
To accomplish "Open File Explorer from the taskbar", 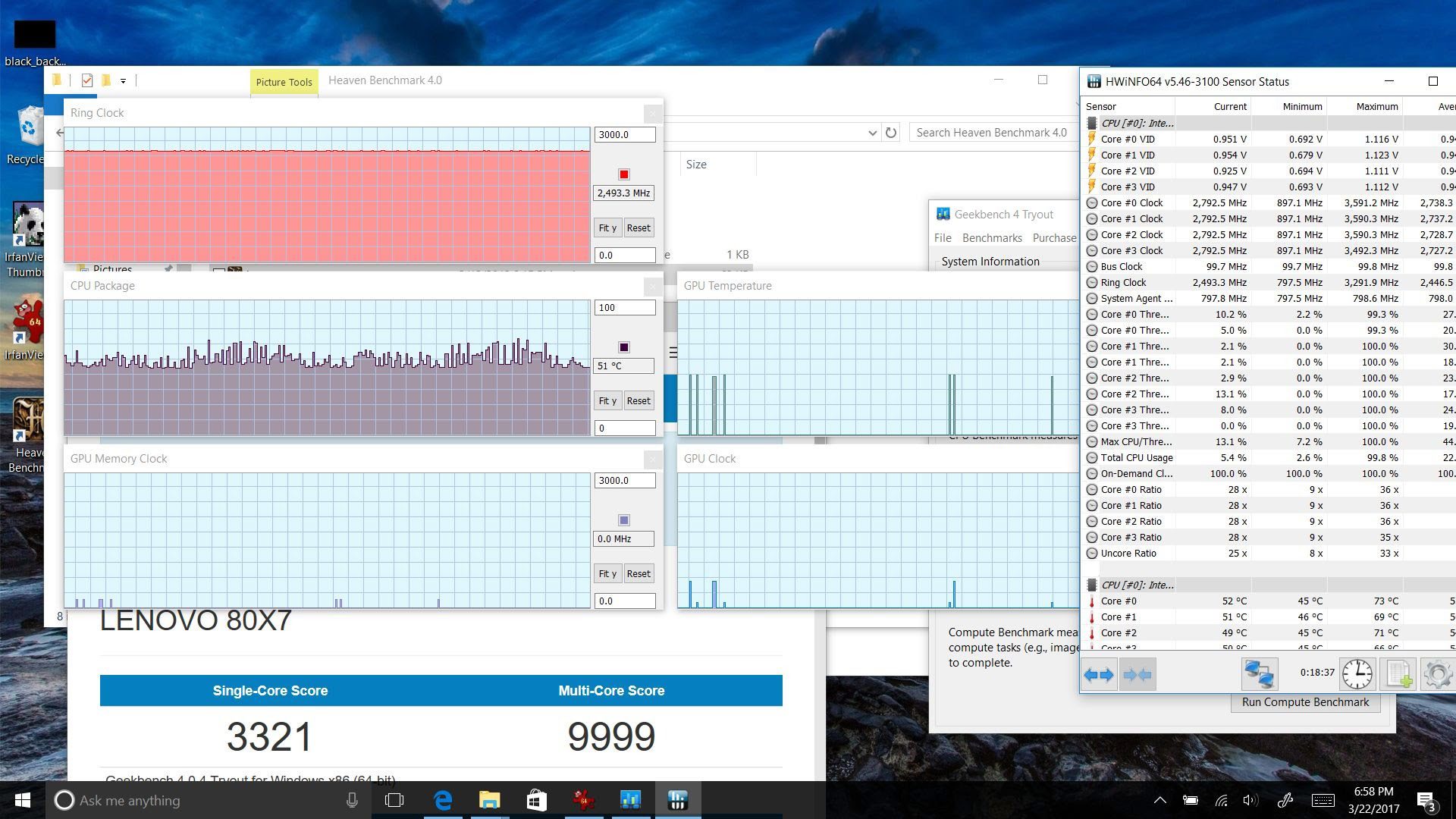I will tap(490, 800).
